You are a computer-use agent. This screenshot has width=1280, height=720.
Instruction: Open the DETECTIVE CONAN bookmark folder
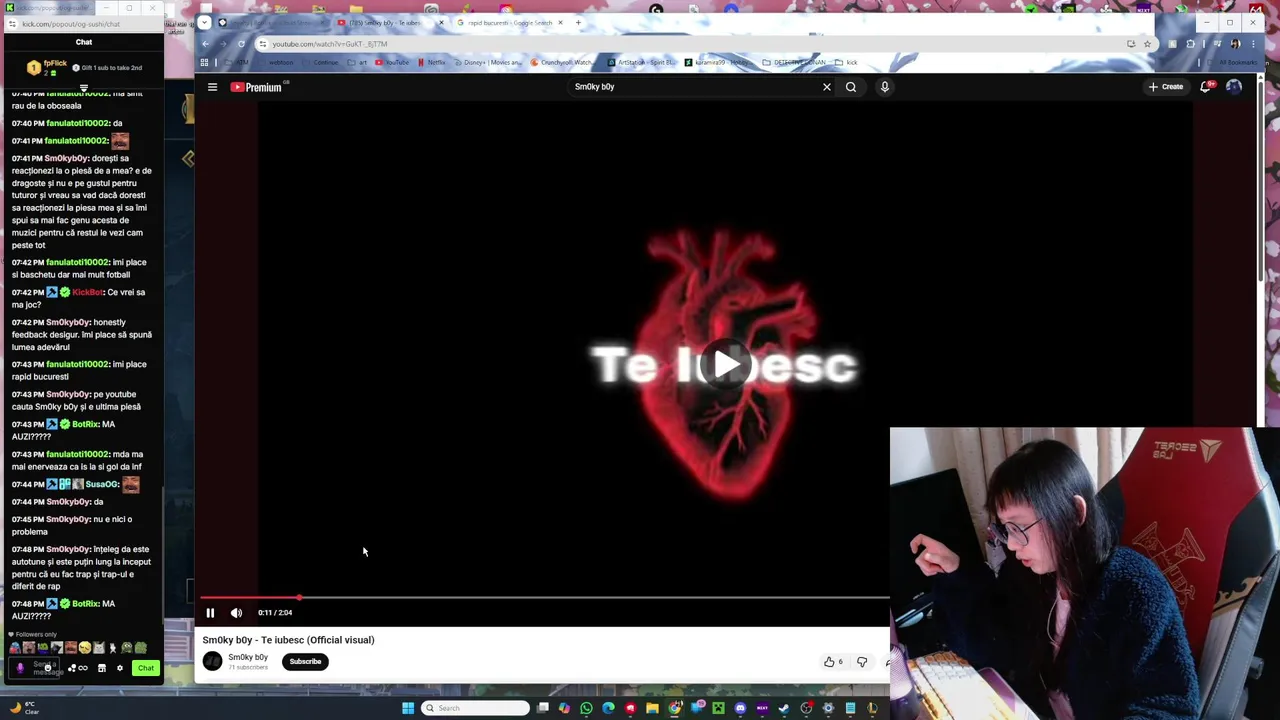click(x=794, y=62)
